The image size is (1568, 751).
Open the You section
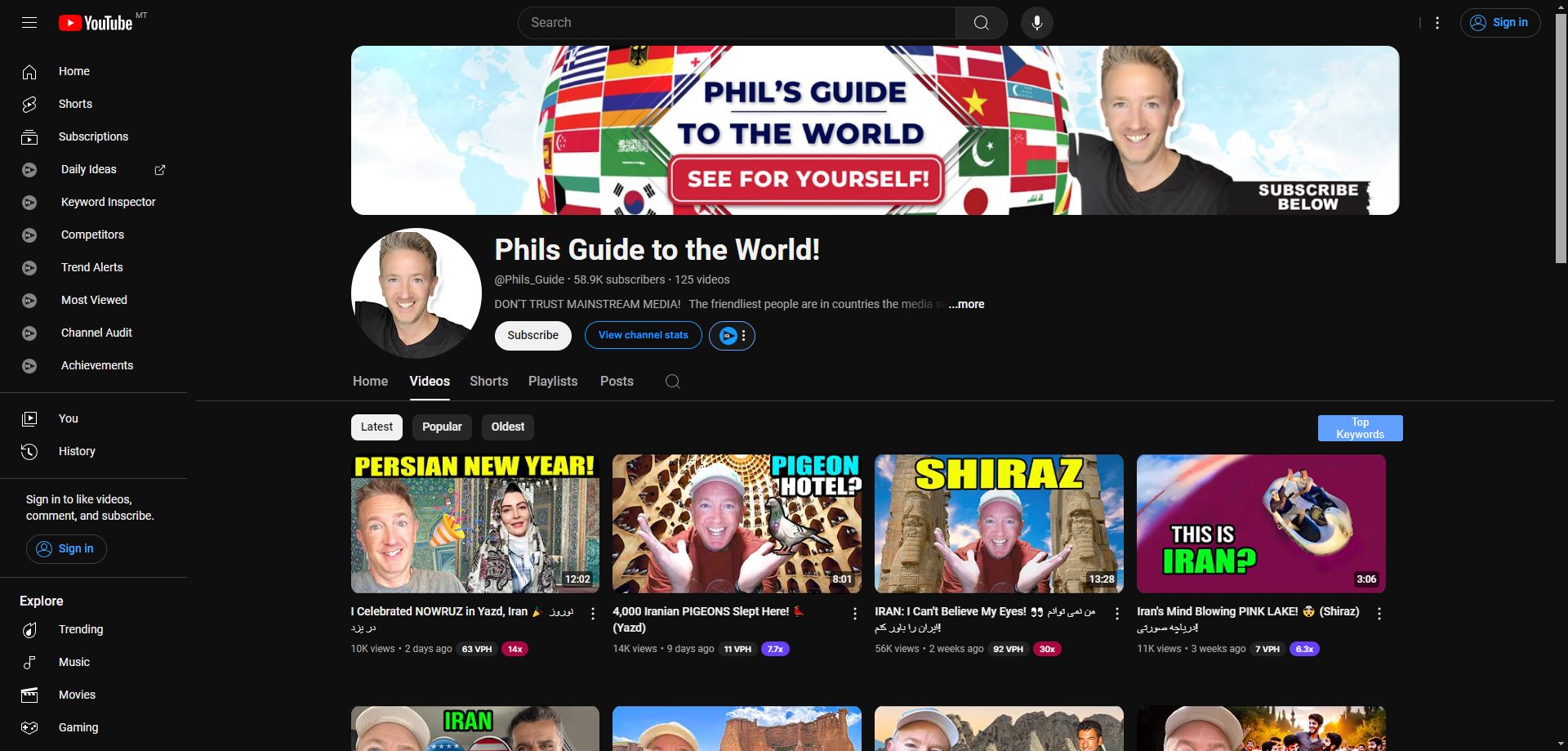[x=93, y=418]
